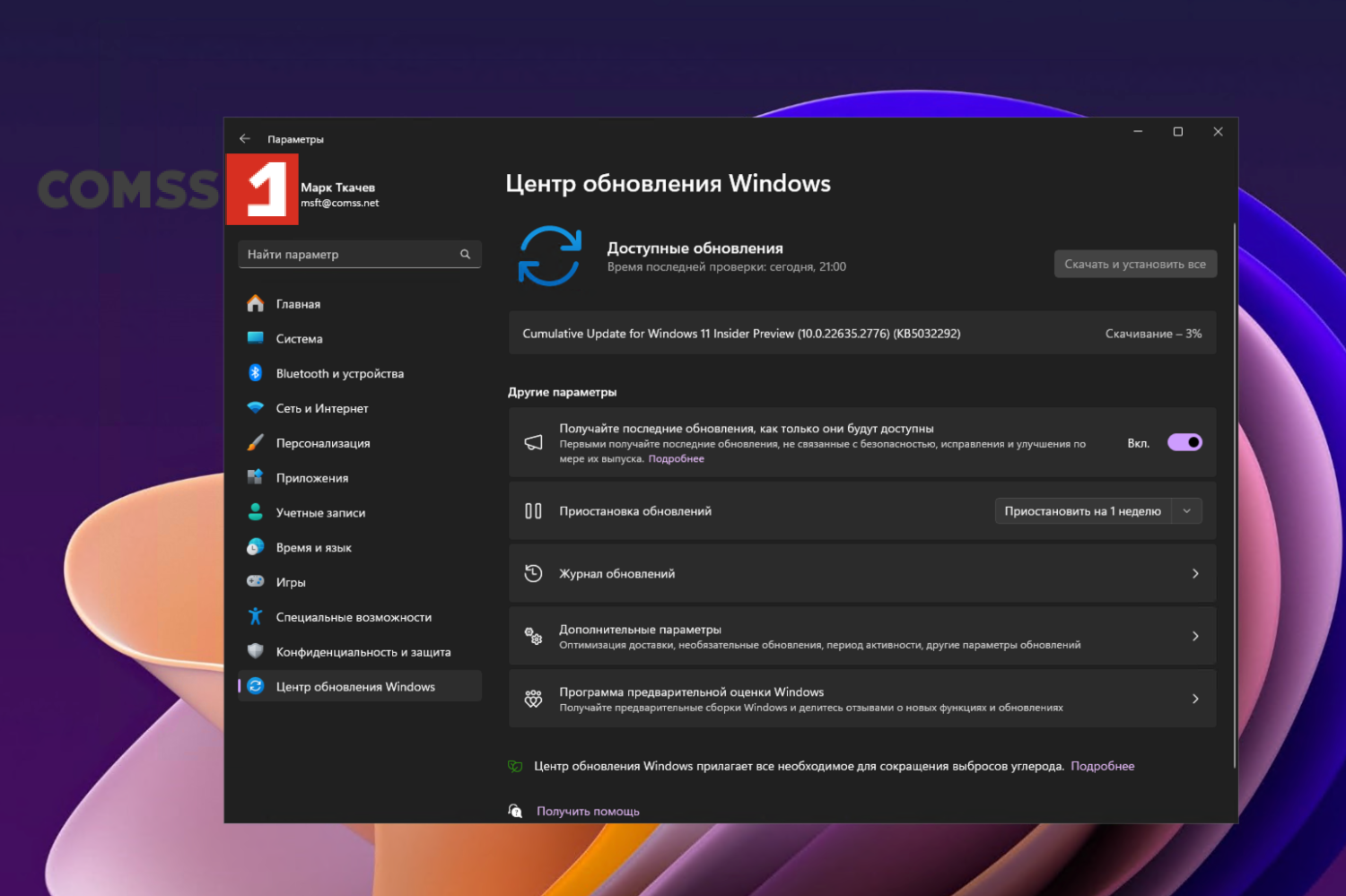Click the Скачивание – 3% status text
The image size is (1346, 896).
(1153, 334)
